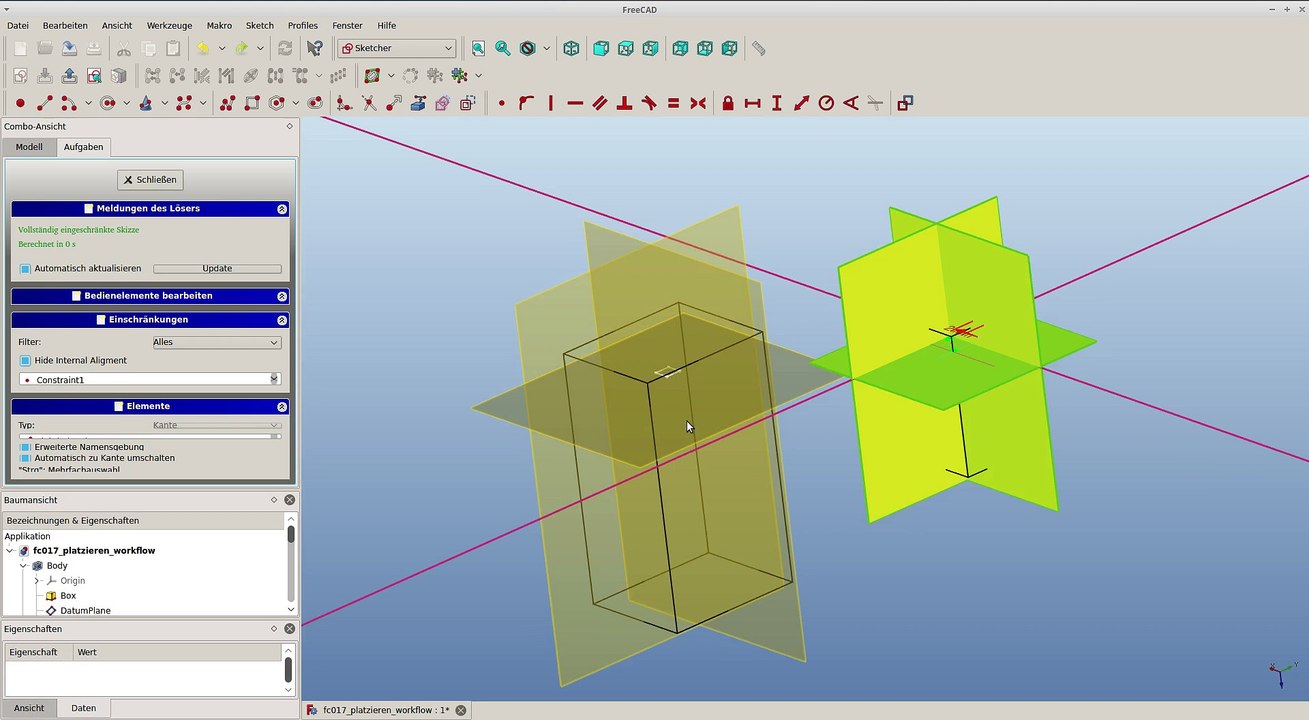Open the Bearbeiten menu

click(x=65, y=25)
